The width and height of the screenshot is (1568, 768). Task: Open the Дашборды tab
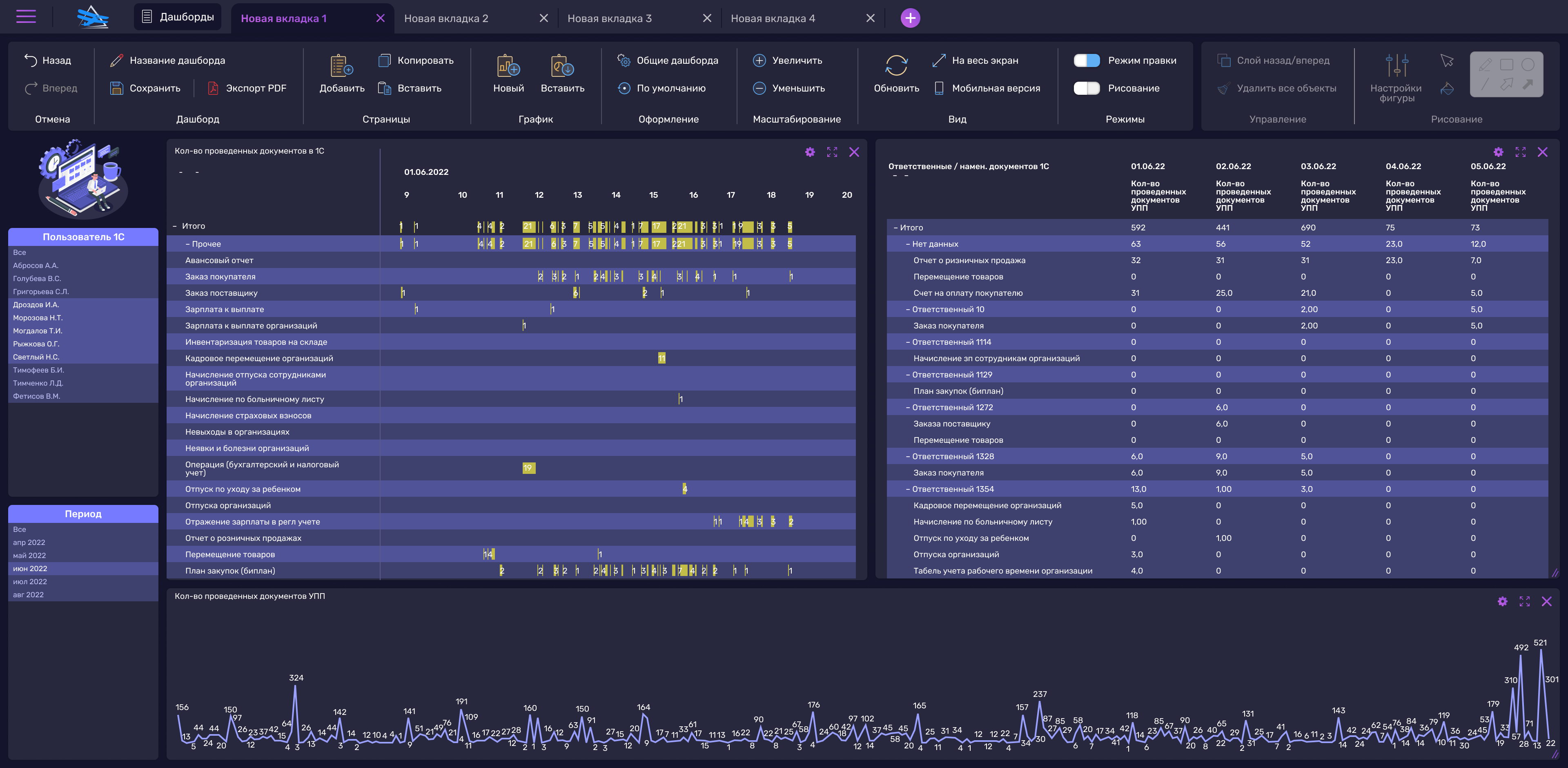click(177, 17)
